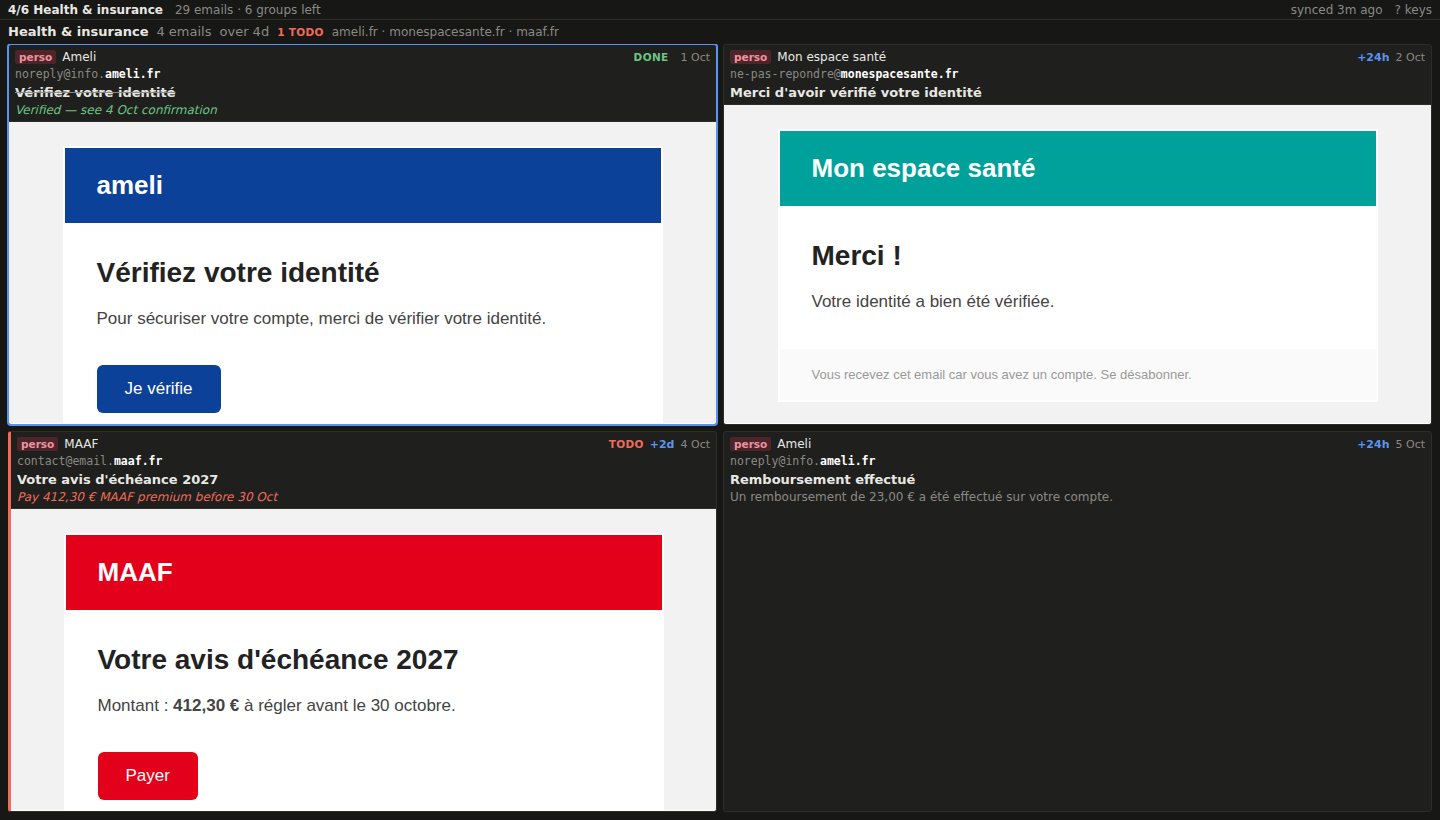Click the 'perso' tag on the MAAF email
The width and height of the screenshot is (1440, 820).
(38, 444)
